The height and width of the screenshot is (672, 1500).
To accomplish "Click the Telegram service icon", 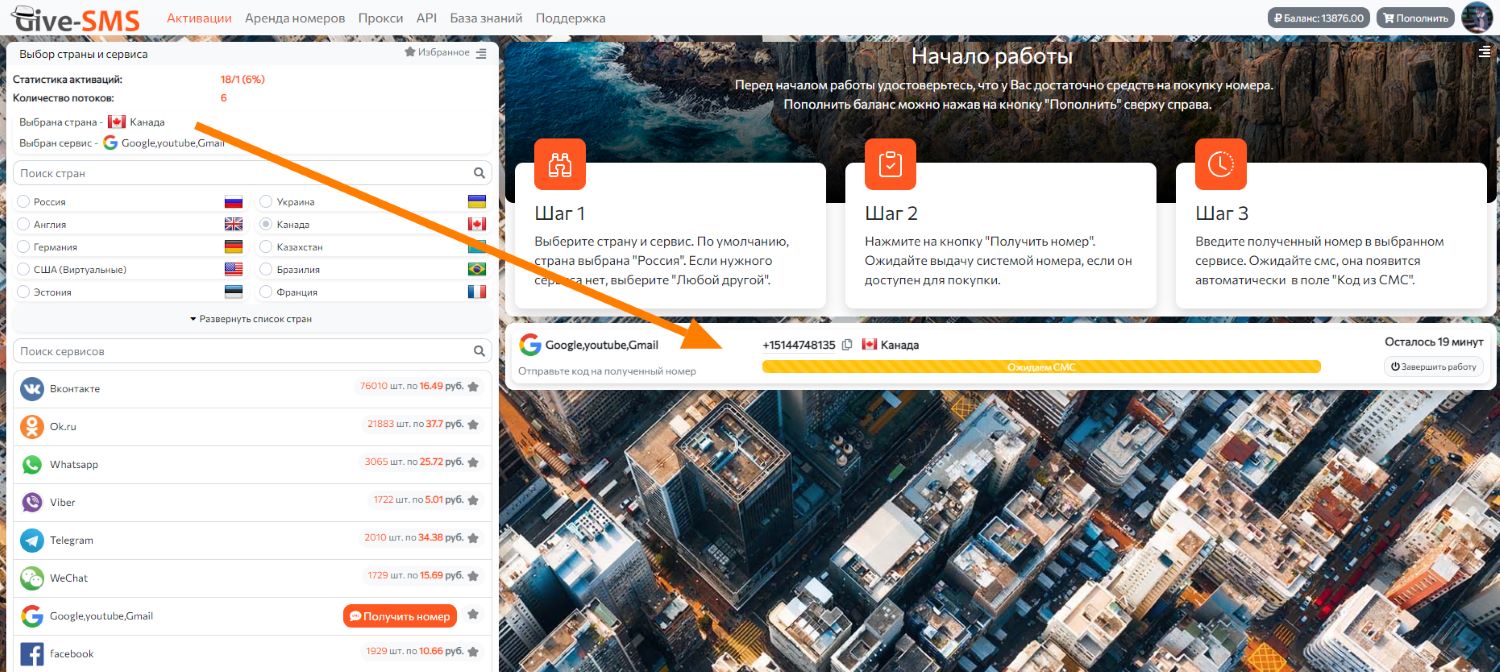I will click(32, 540).
